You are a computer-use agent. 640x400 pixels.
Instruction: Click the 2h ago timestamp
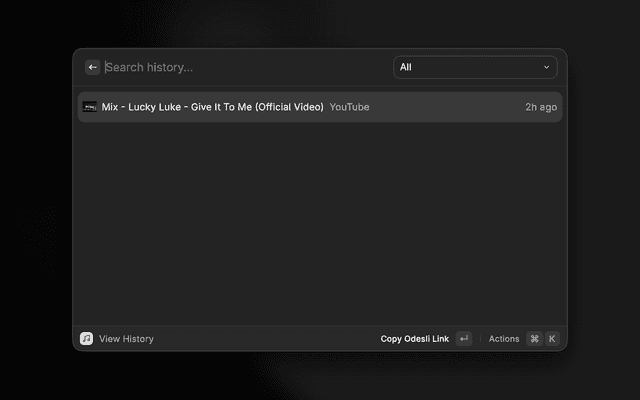[x=541, y=107]
